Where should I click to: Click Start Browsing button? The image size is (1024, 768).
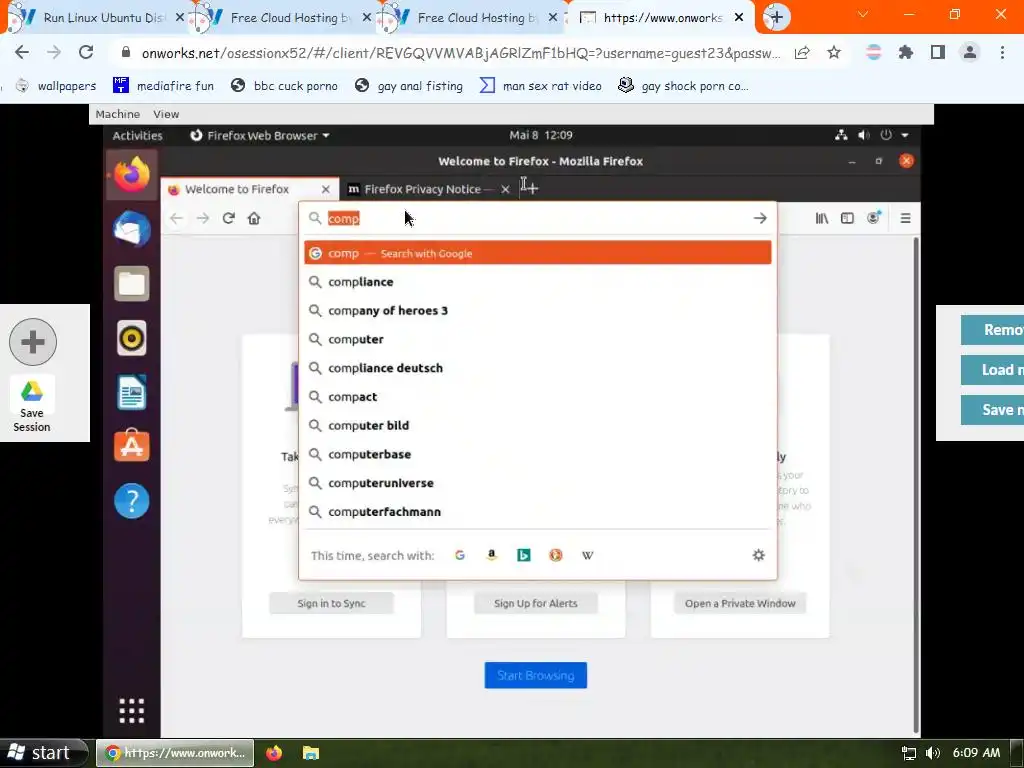pos(536,675)
